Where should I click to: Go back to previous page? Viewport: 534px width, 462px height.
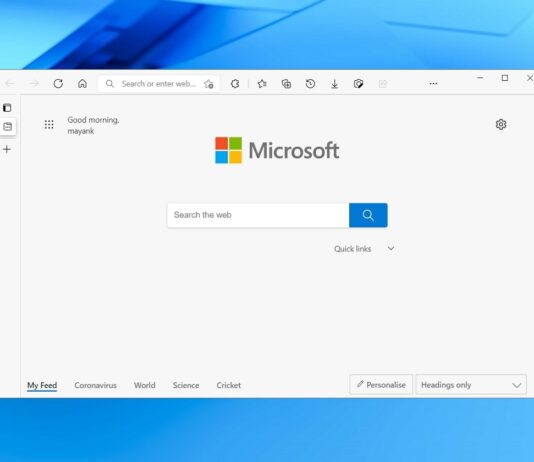pyautogui.click(x=10, y=83)
